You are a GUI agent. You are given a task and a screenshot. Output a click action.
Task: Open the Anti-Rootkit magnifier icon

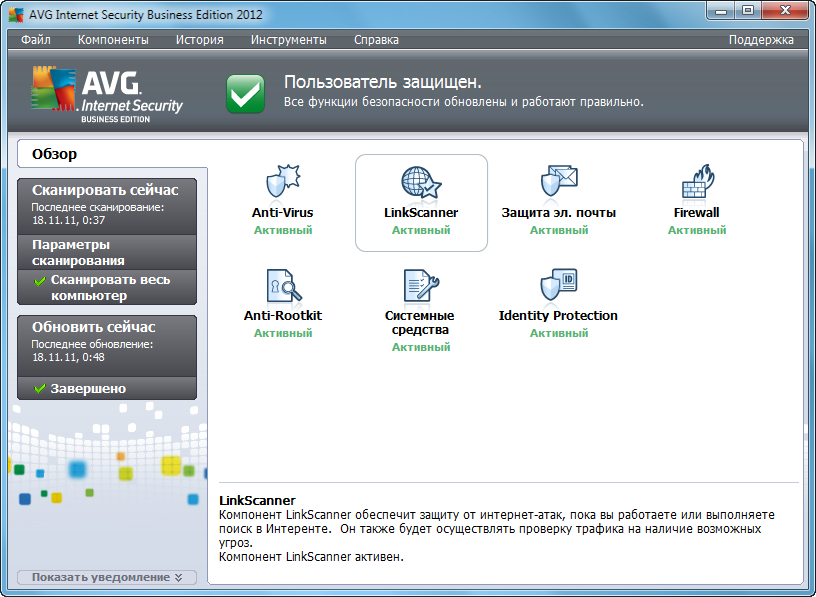(x=284, y=285)
